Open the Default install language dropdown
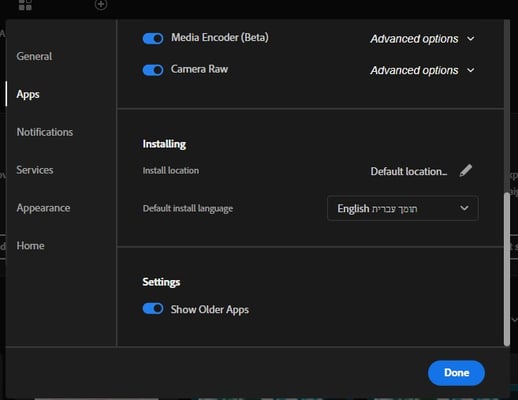 [x=403, y=208]
